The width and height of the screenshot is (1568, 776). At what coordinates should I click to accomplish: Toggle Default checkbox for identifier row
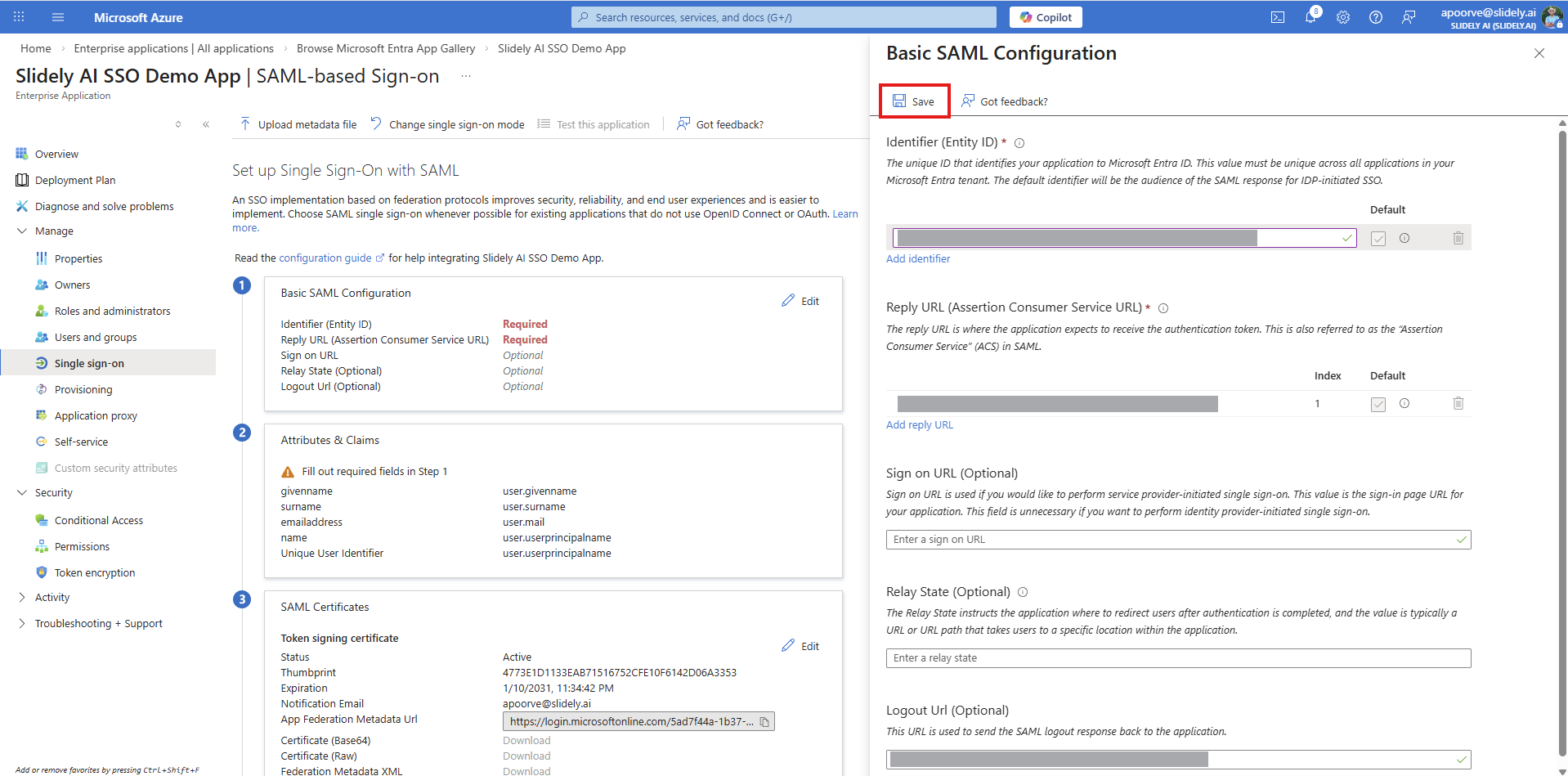click(1378, 239)
